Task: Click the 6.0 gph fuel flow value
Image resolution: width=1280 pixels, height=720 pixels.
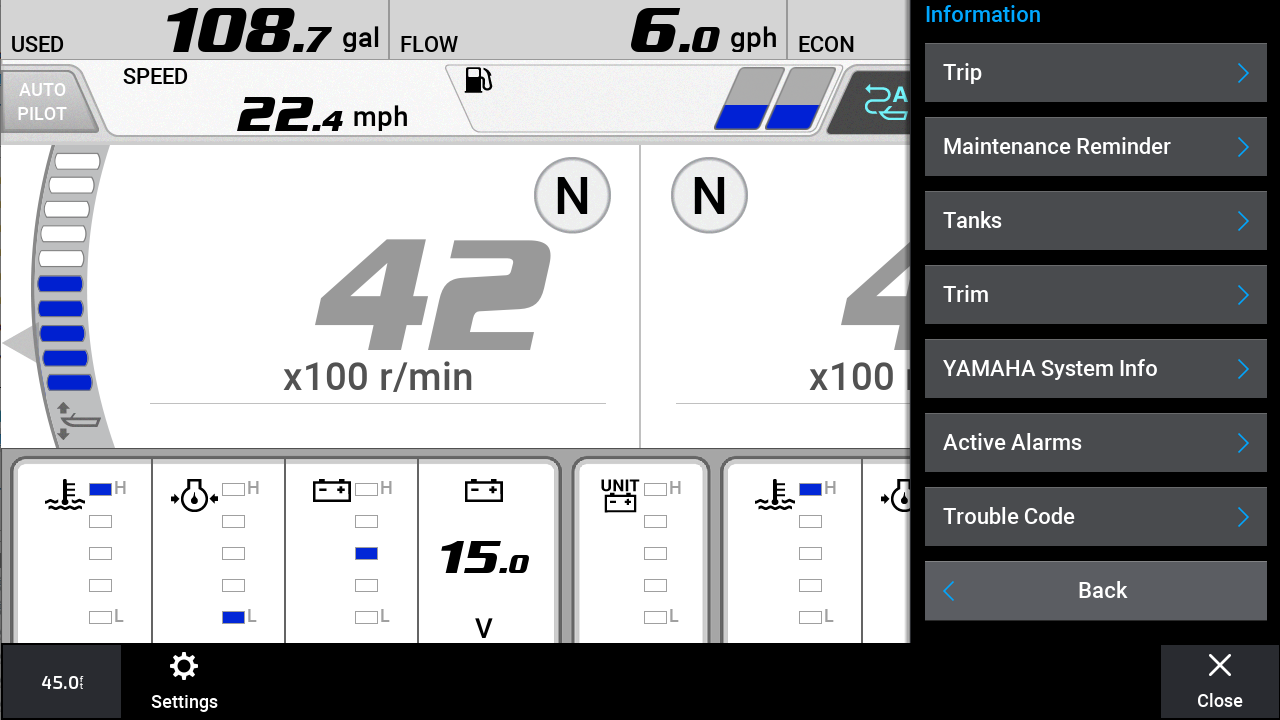Action: pyautogui.click(x=704, y=30)
